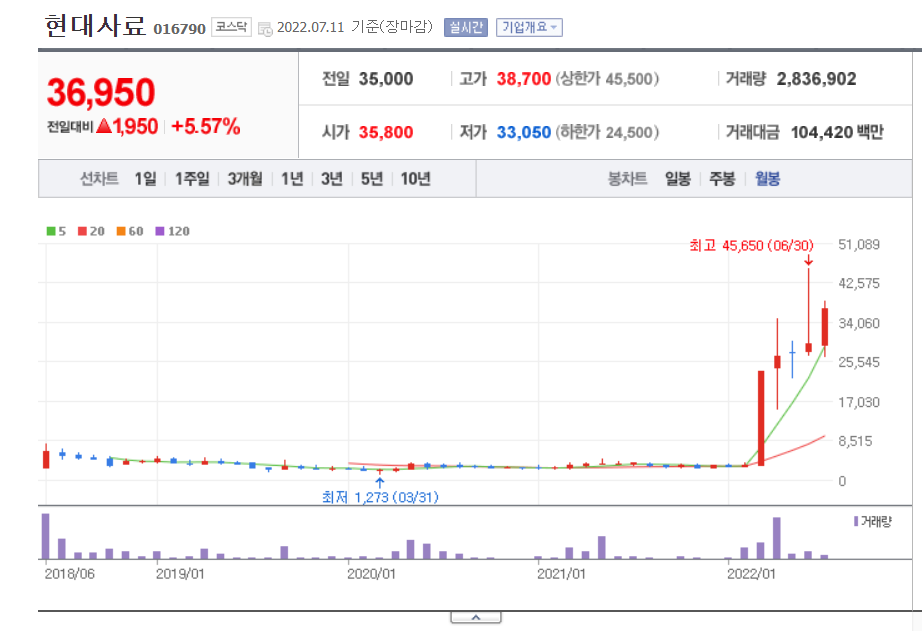Click the red 20 moving average swatch
Screen dimensions: 922x631
tap(82, 231)
